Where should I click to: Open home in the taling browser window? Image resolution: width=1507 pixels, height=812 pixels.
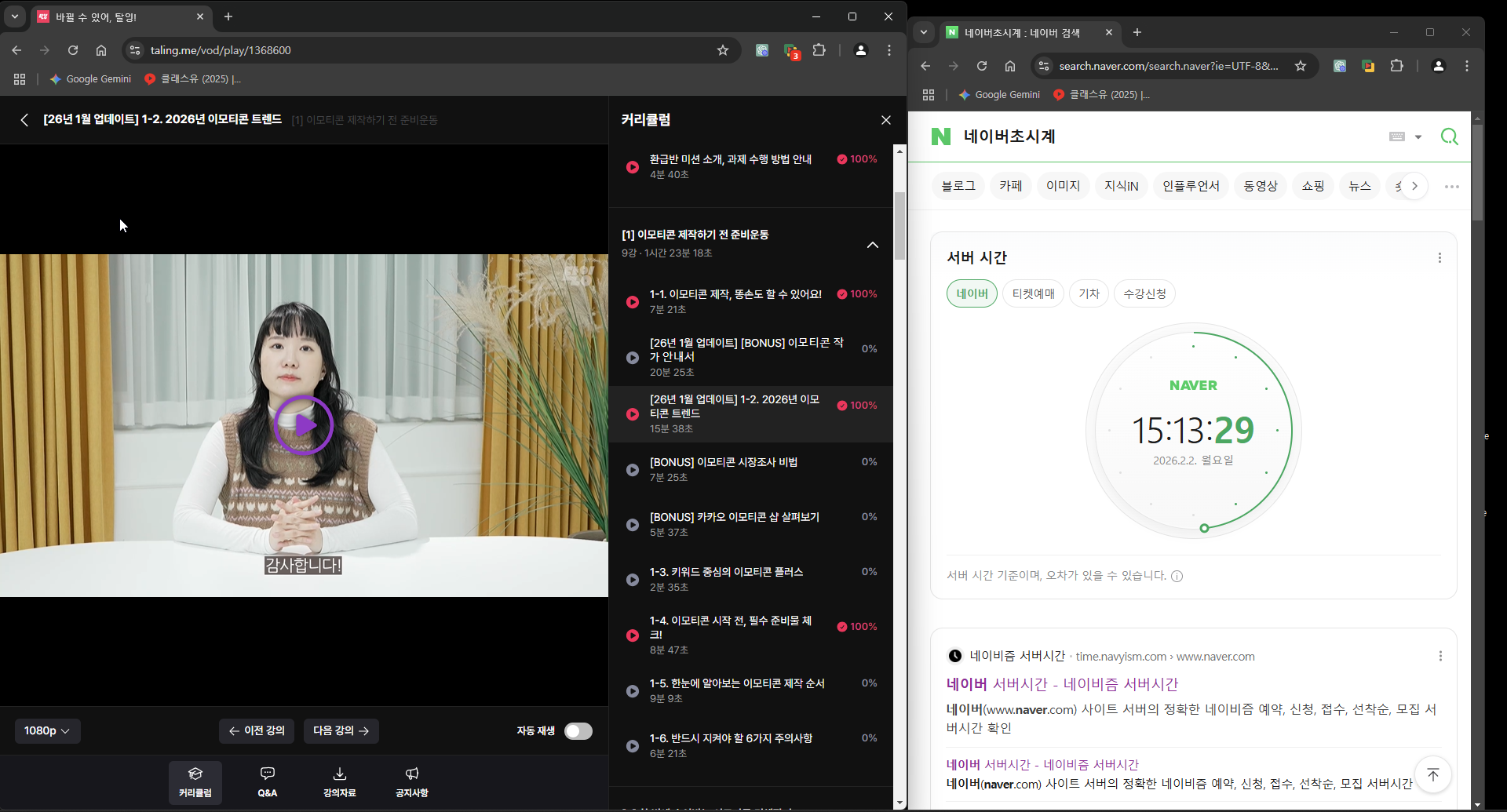(x=101, y=50)
